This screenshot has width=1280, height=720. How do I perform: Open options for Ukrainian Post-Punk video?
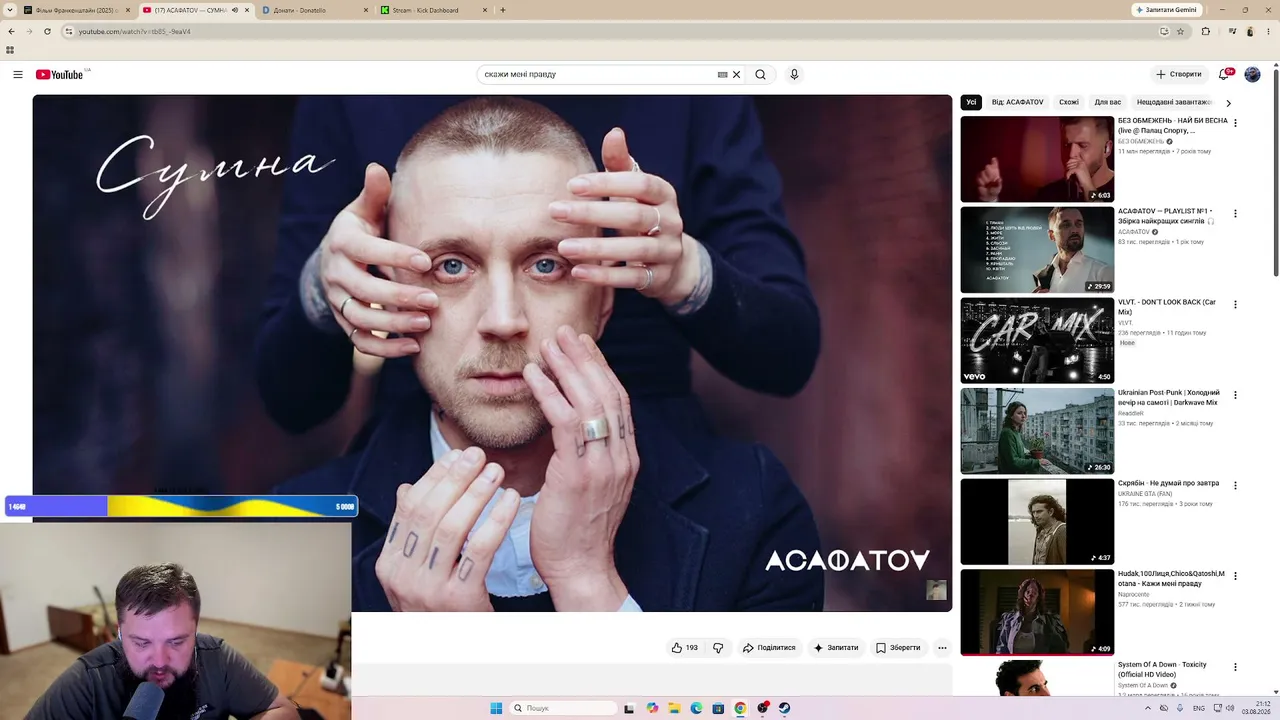coord(1235,395)
